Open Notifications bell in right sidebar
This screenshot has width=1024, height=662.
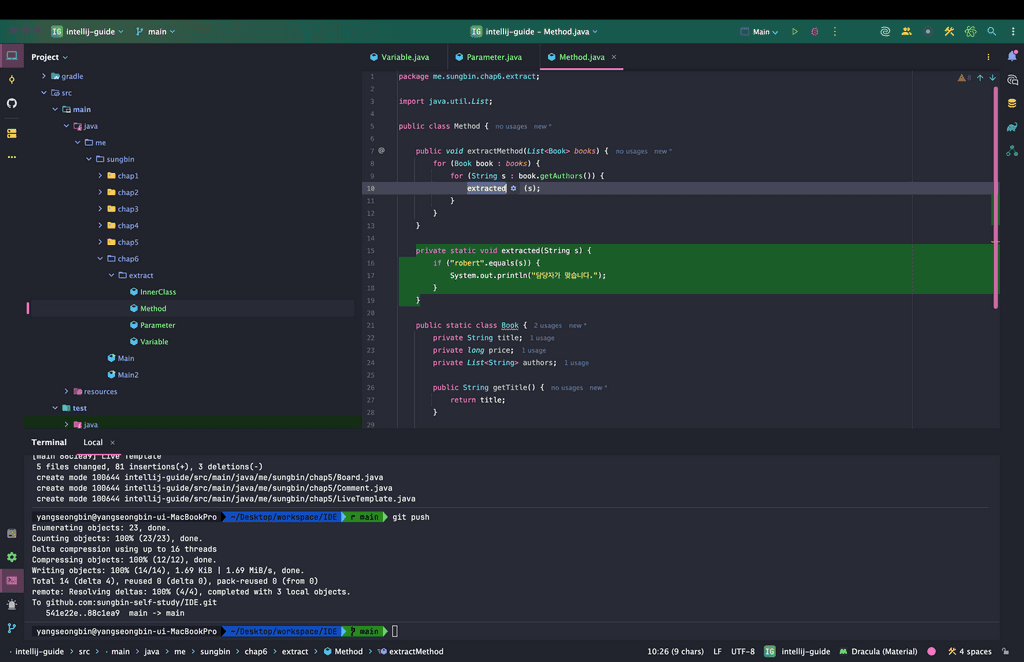tap(1012, 57)
